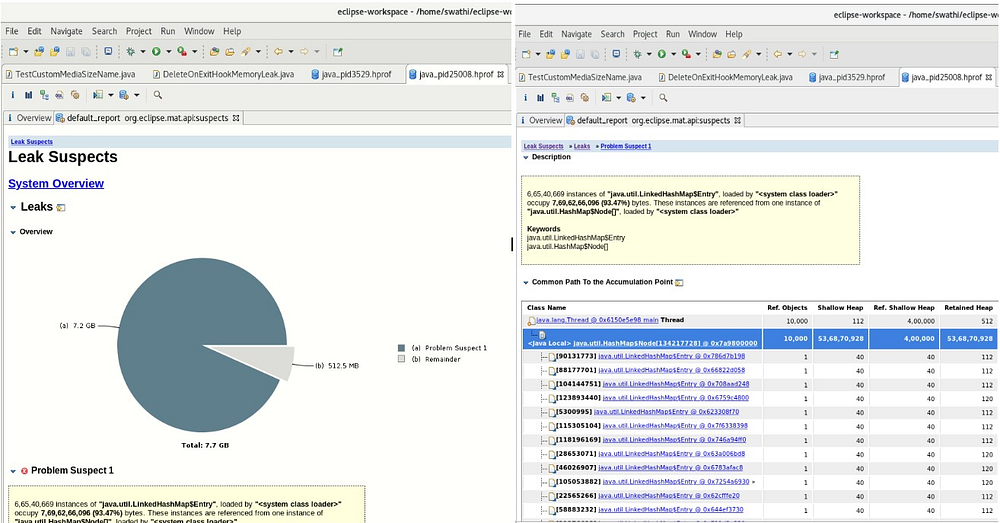Click Debug bug icon in Problem Suspect 1 details window

[636, 54]
